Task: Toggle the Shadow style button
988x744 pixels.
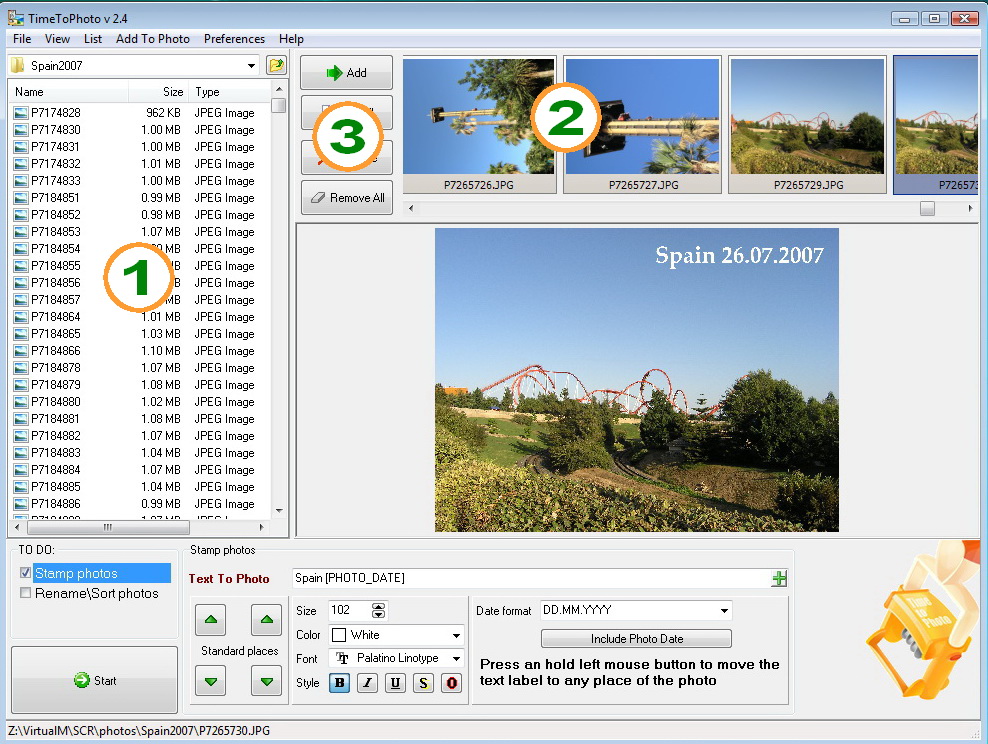Action: (x=423, y=683)
